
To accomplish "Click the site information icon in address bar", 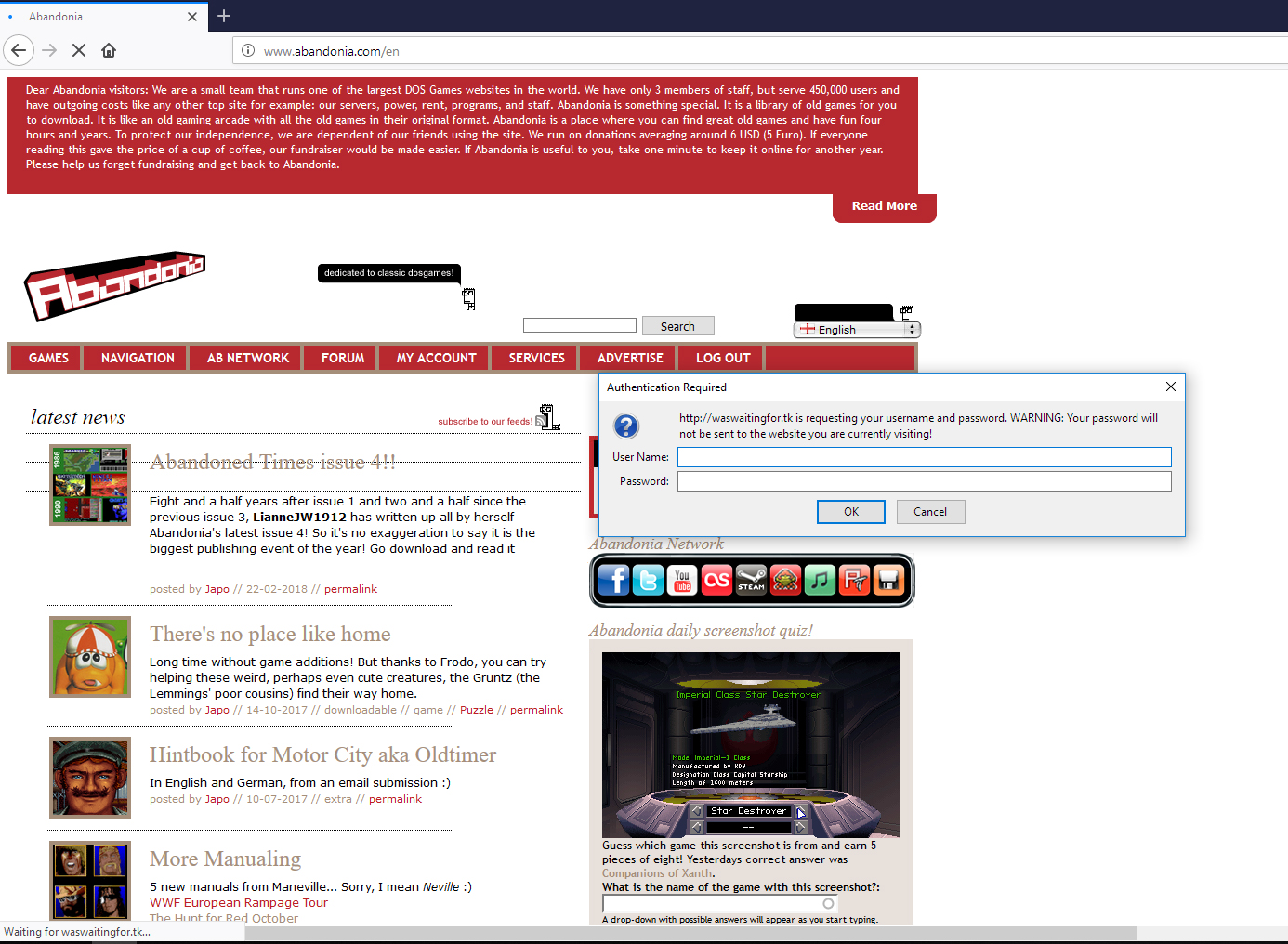I will (x=248, y=50).
